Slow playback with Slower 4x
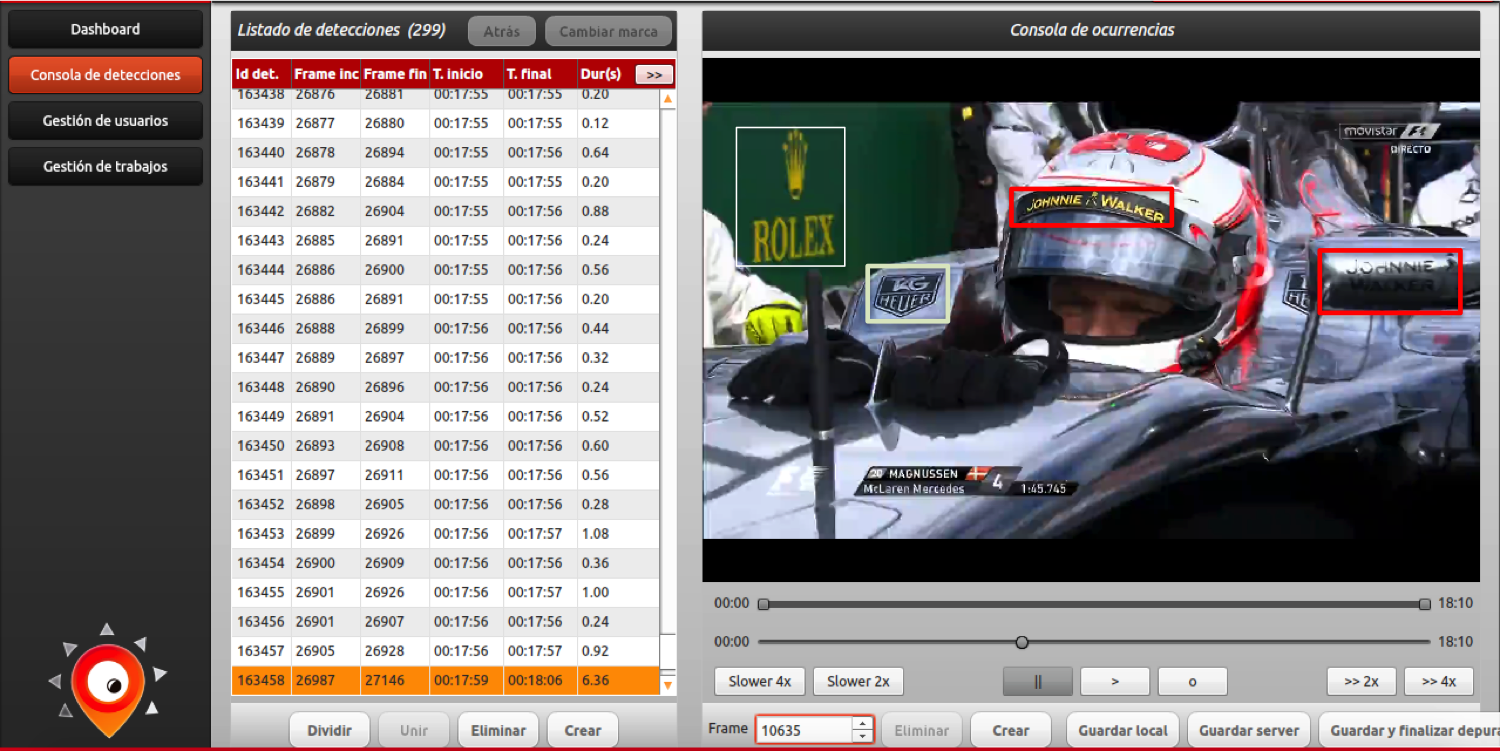Image resolution: width=1500 pixels, height=752 pixels. 760,682
